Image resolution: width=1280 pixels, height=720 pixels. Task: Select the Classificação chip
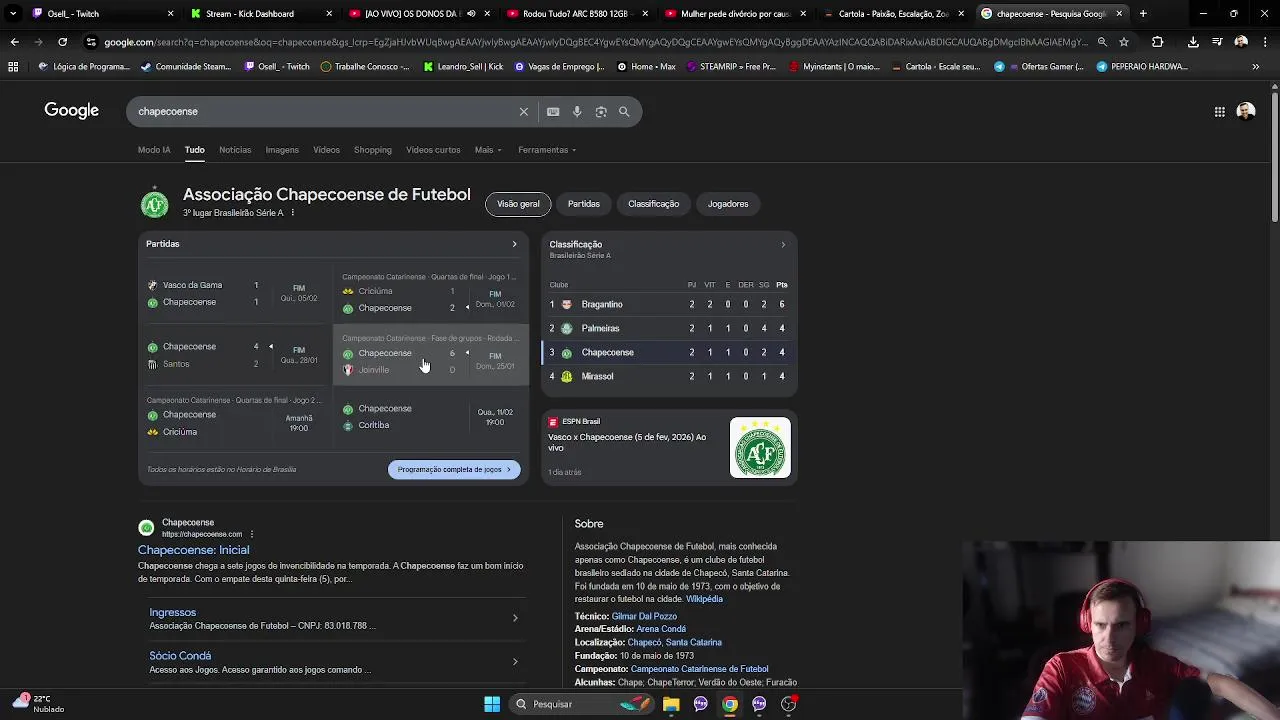coord(653,204)
